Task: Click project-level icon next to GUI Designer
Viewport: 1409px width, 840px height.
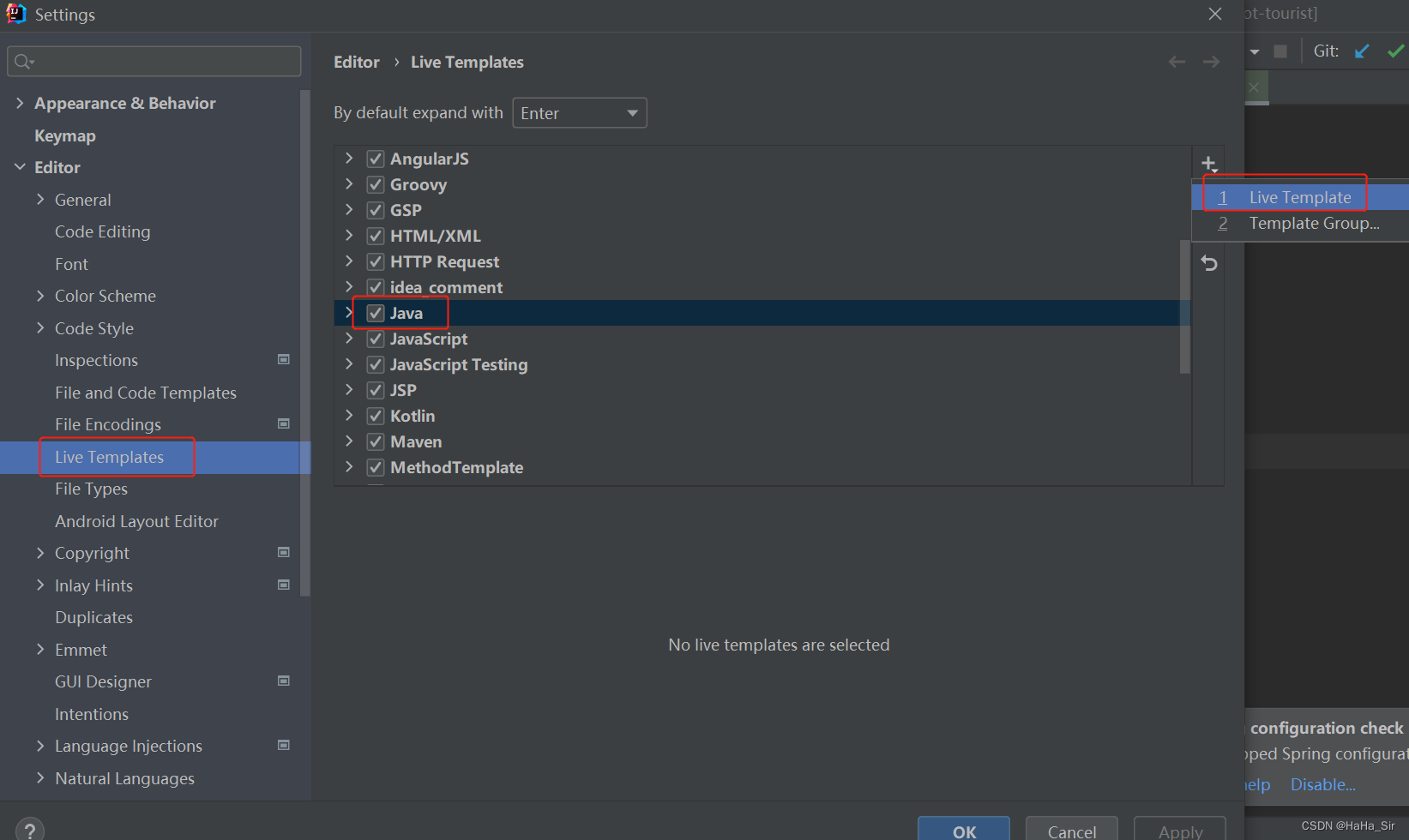Action: 284,681
